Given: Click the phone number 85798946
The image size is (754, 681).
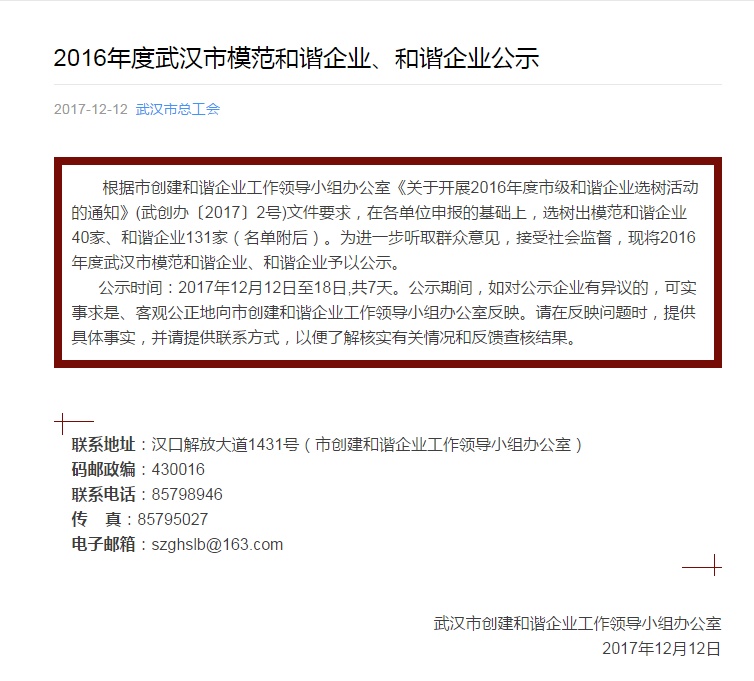Looking at the screenshot, I should [187, 494].
